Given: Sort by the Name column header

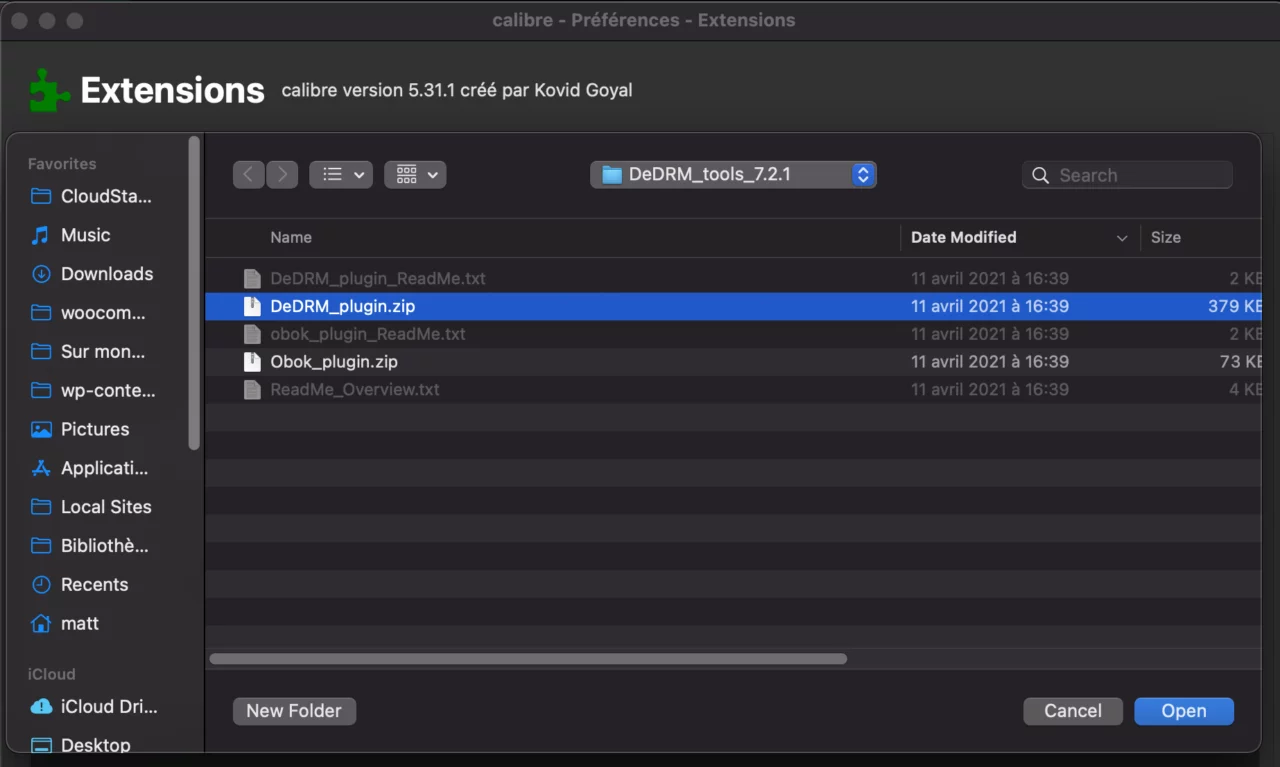Looking at the screenshot, I should 291,237.
